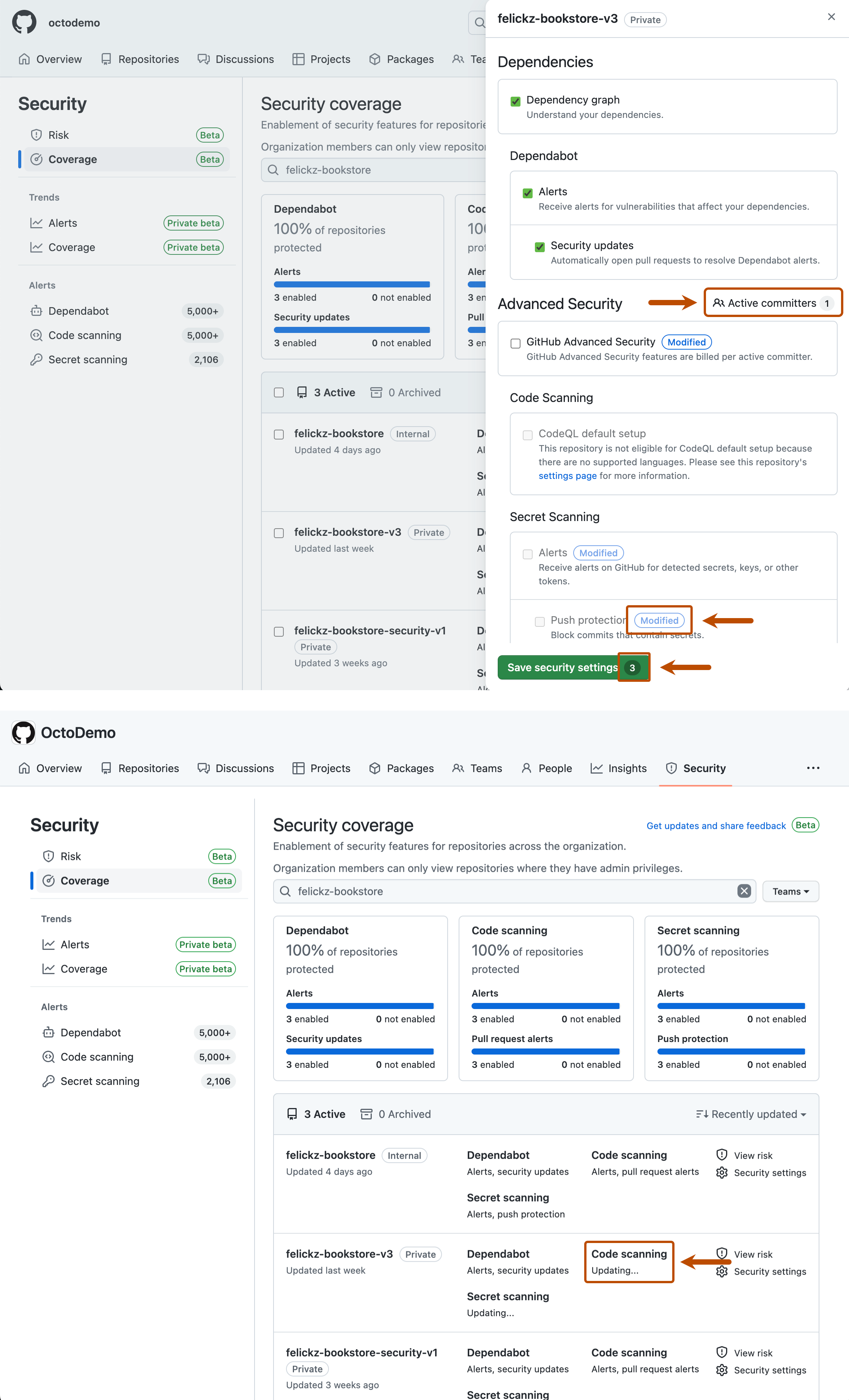
Task: Open the Teams filter dropdown
Action: tap(791, 891)
